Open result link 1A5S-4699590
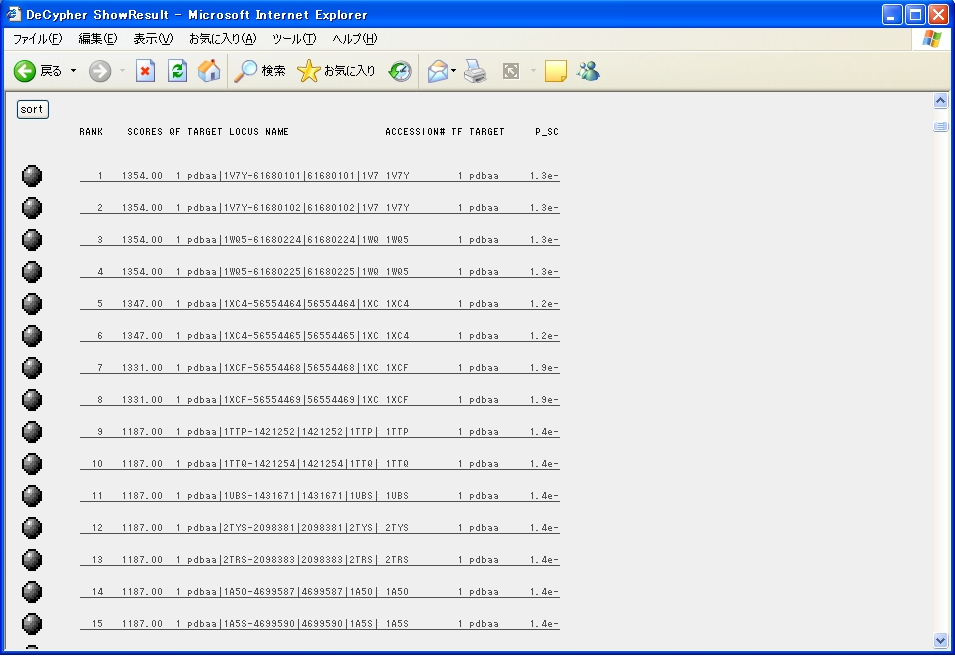 coord(319,624)
